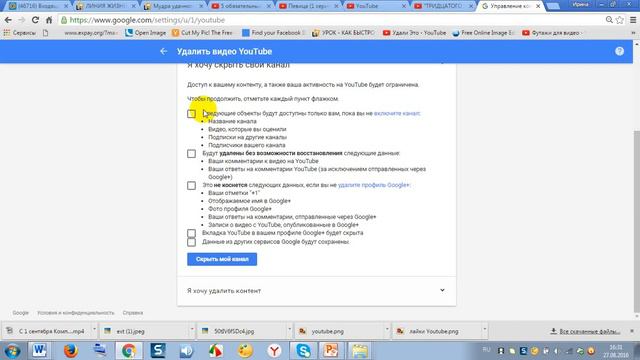
Task: Open the Chrome menu icon
Action: click(x=633, y=20)
